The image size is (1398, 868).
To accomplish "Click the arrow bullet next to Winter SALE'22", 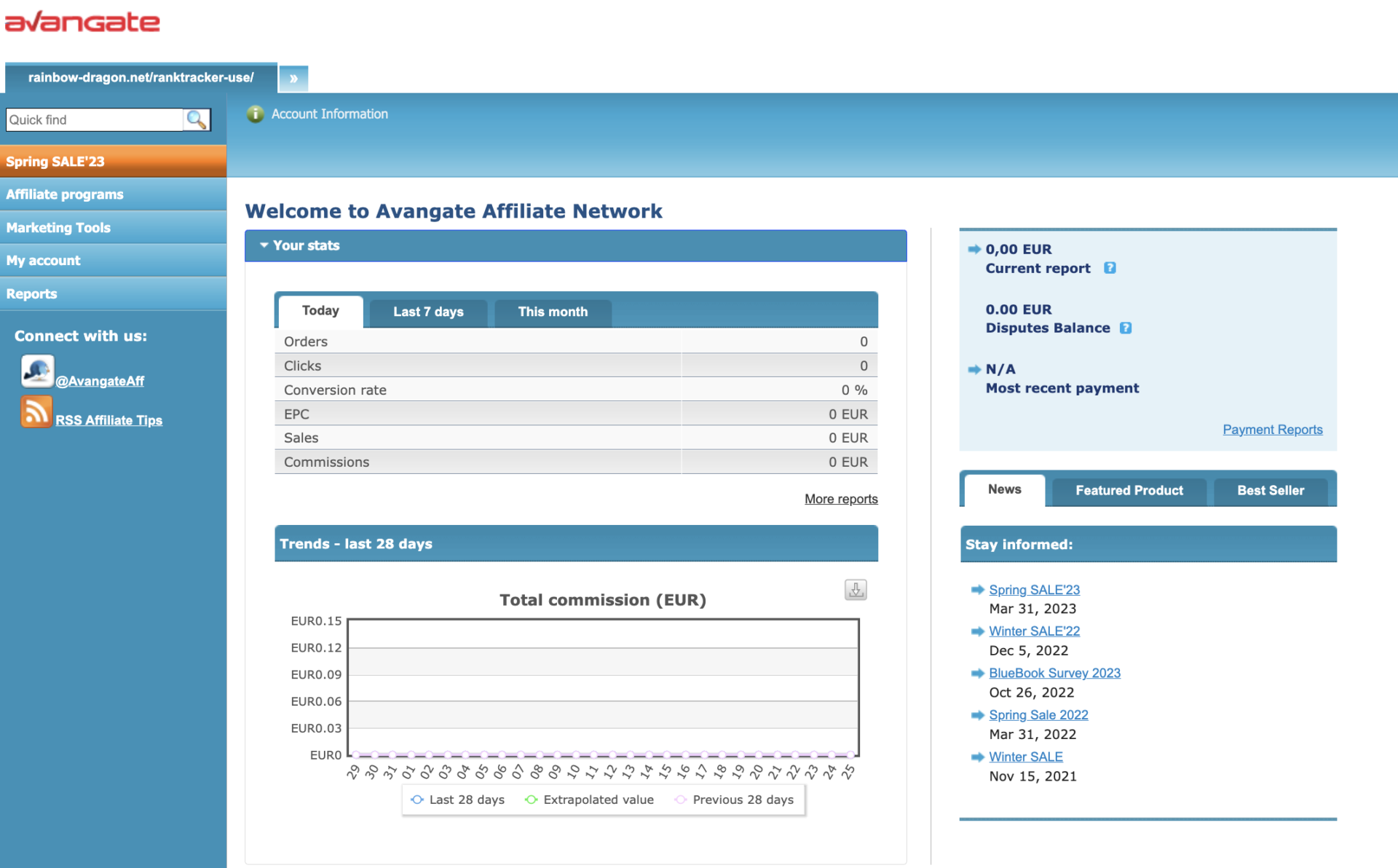I will pos(978,631).
